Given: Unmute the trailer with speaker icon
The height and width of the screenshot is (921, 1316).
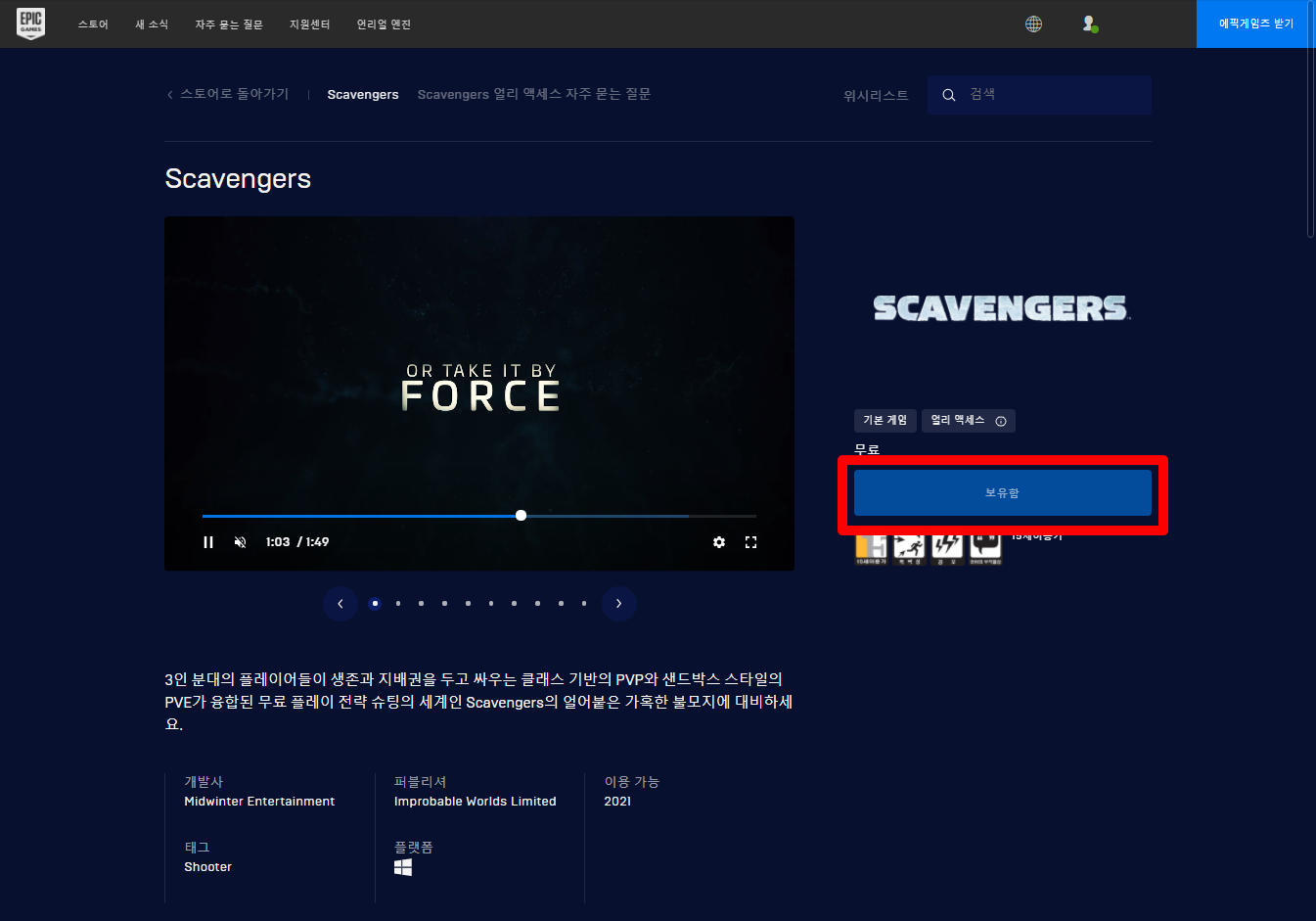Looking at the screenshot, I should pyautogui.click(x=240, y=542).
